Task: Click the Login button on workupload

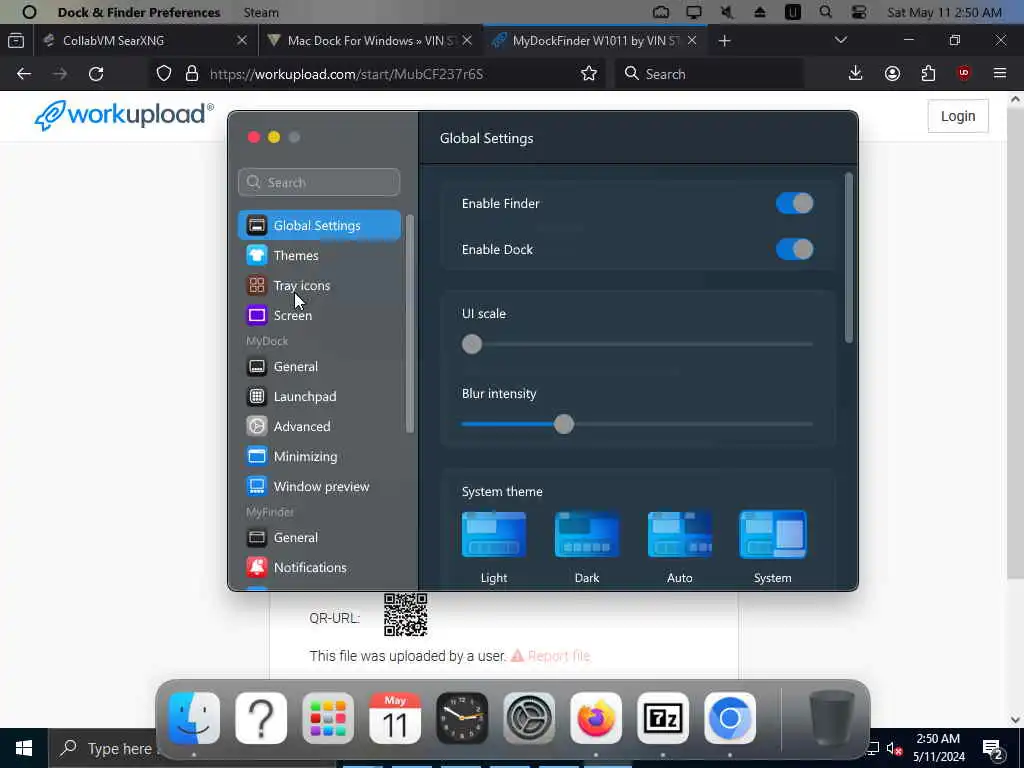Action: click(958, 116)
